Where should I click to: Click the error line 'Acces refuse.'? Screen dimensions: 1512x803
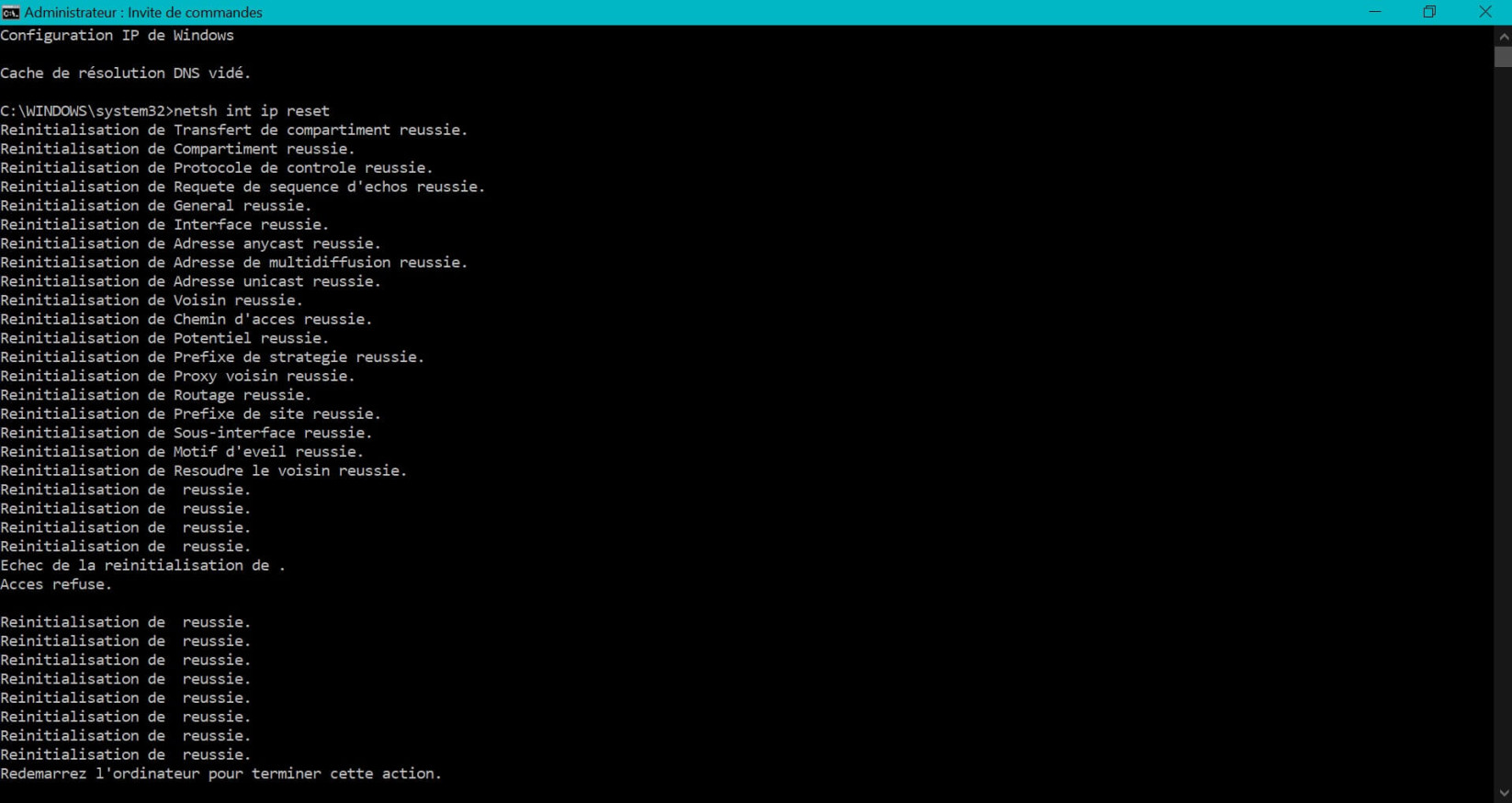click(x=56, y=584)
